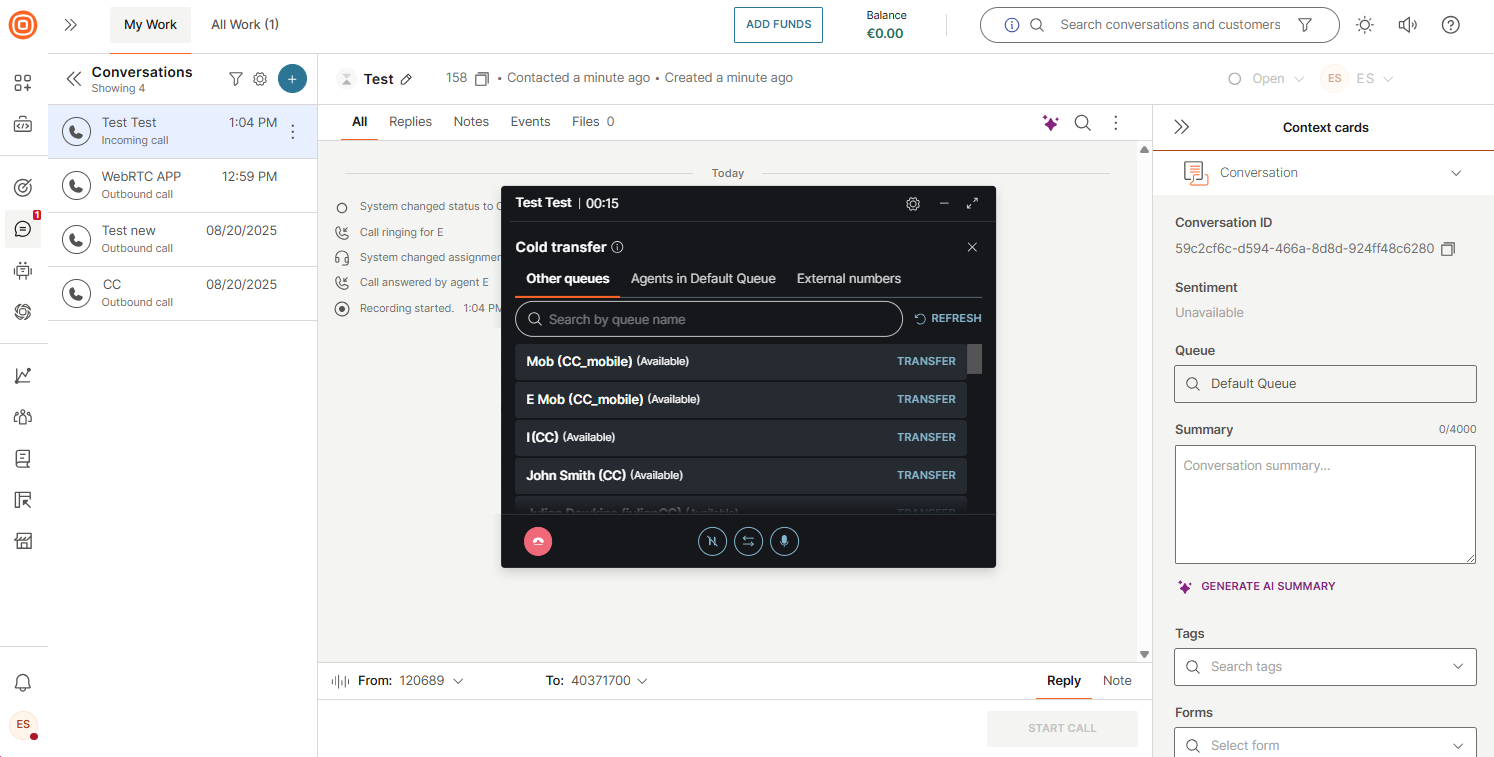Open the ES assignee dropdown
This screenshot has height=757, width=1494.
coord(1358,78)
